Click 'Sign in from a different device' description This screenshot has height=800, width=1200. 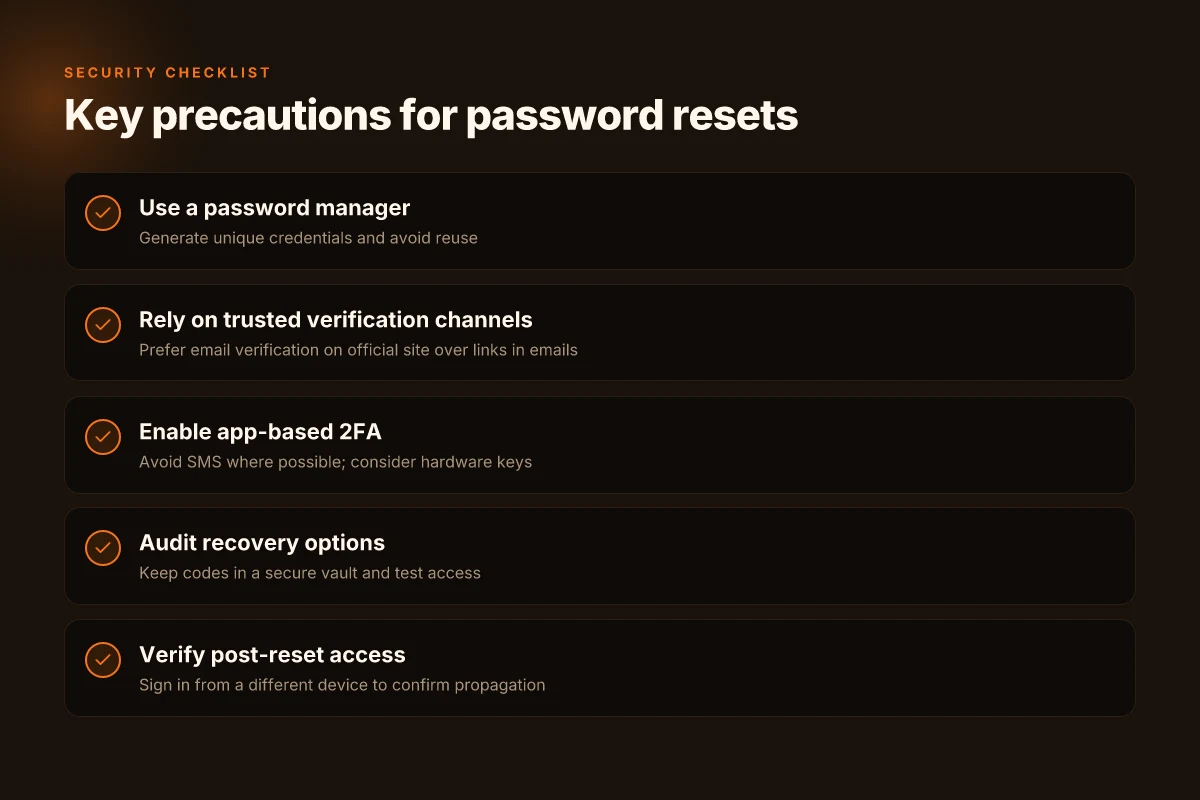[x=342, y=685]
